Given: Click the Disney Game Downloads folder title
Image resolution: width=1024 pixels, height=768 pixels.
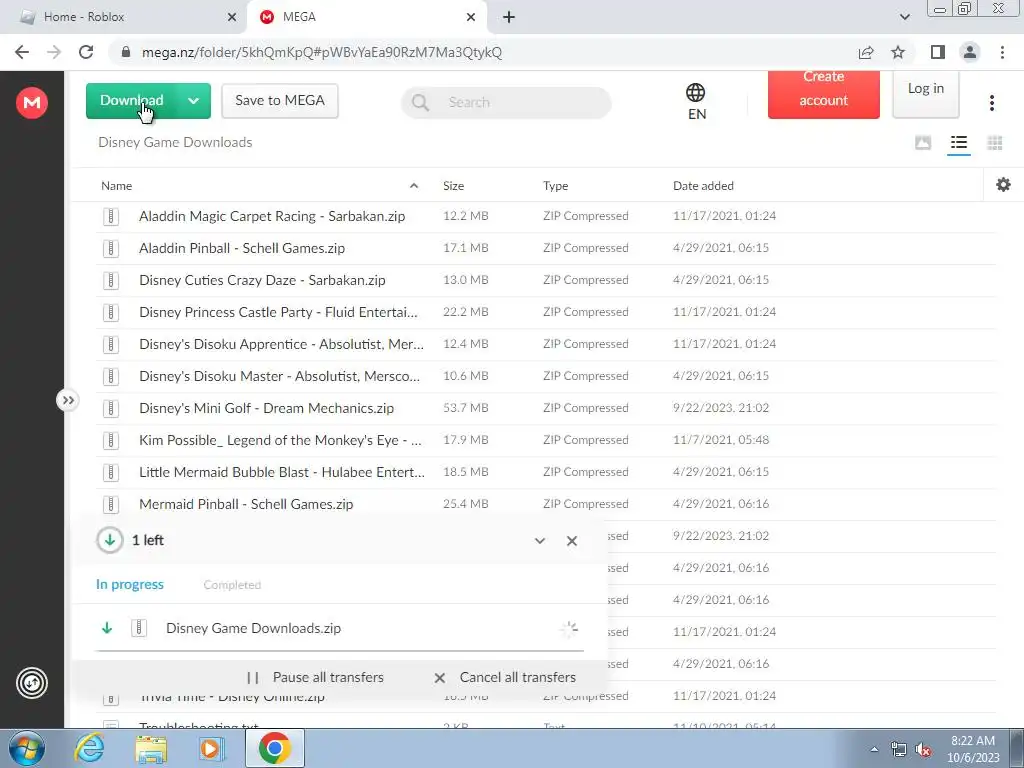Looking at the screenshot, I should point(175,142).
